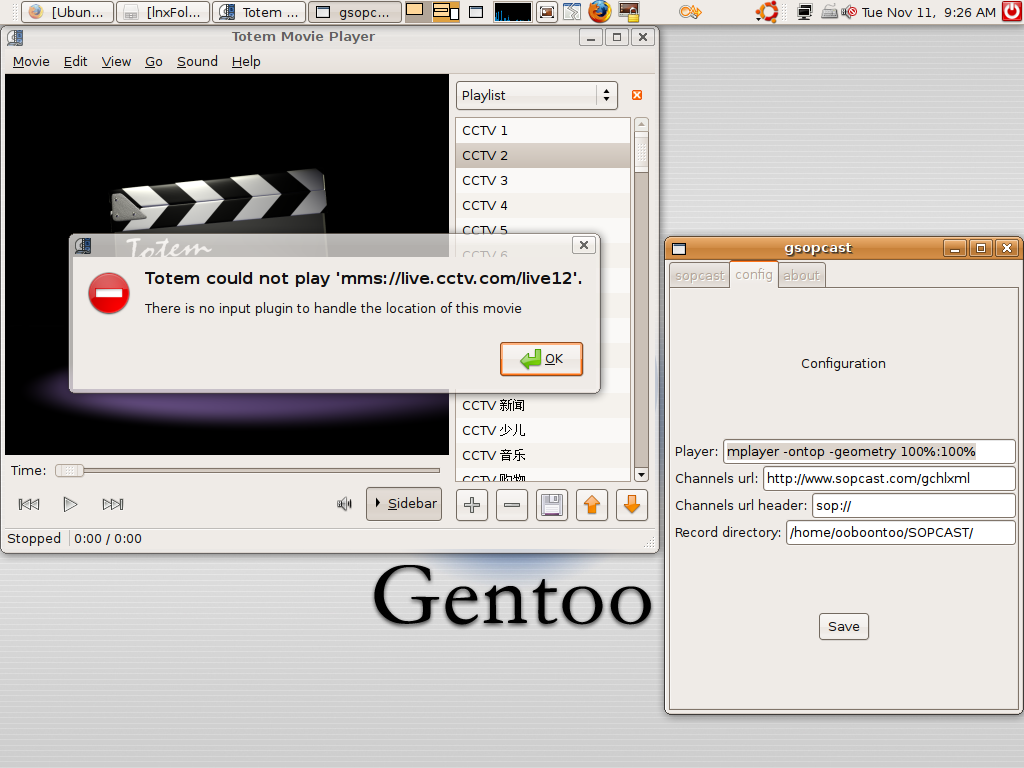Click the orange keys icon in panel
This screenshot has height=768, width=1024.
coord(690,12)
